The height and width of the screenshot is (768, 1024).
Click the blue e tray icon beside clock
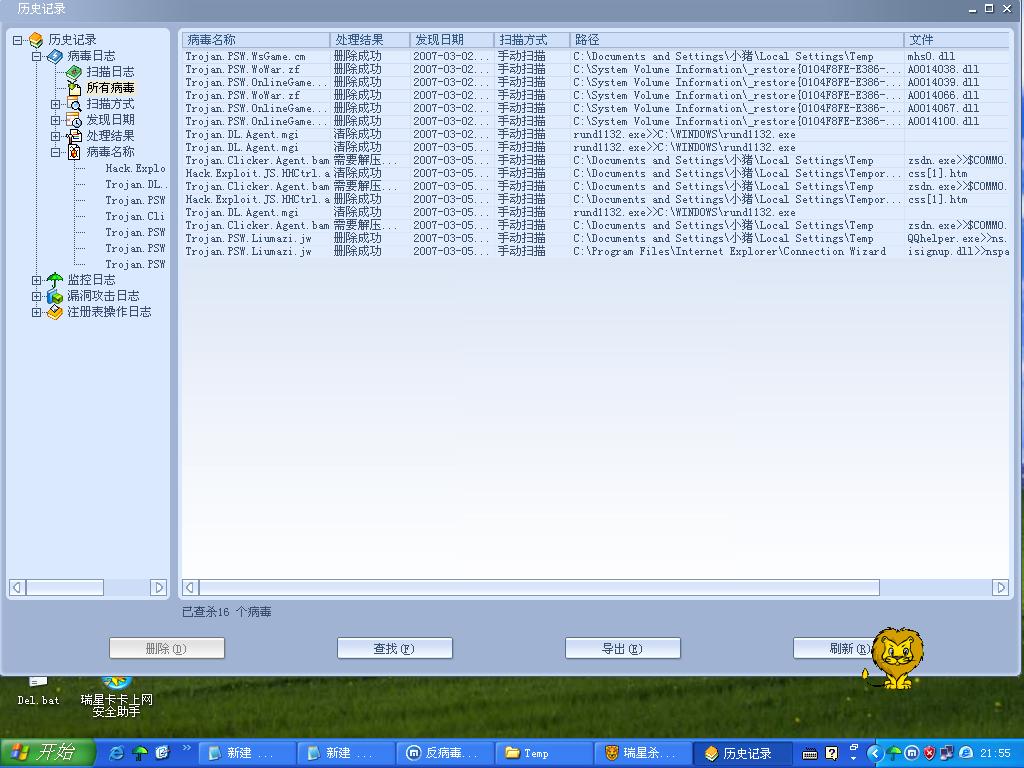[x=965, y=753]
